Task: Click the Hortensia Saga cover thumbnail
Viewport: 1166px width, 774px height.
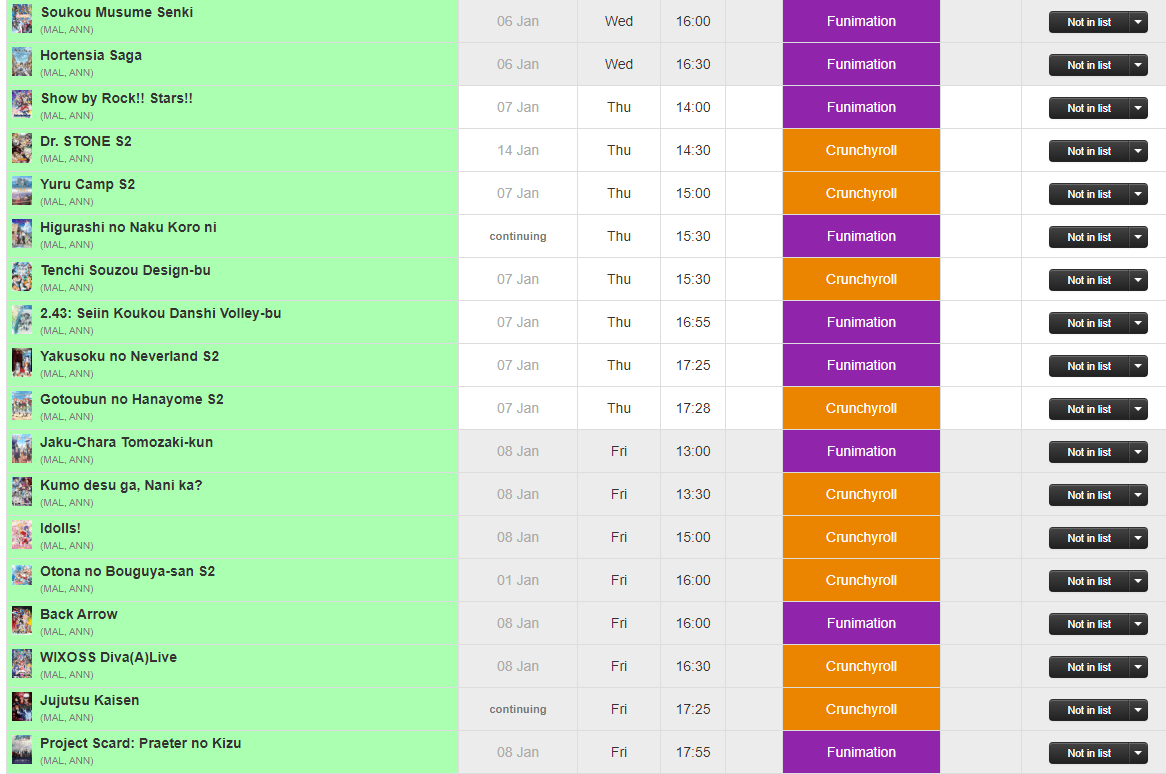Action: [22, 62]
